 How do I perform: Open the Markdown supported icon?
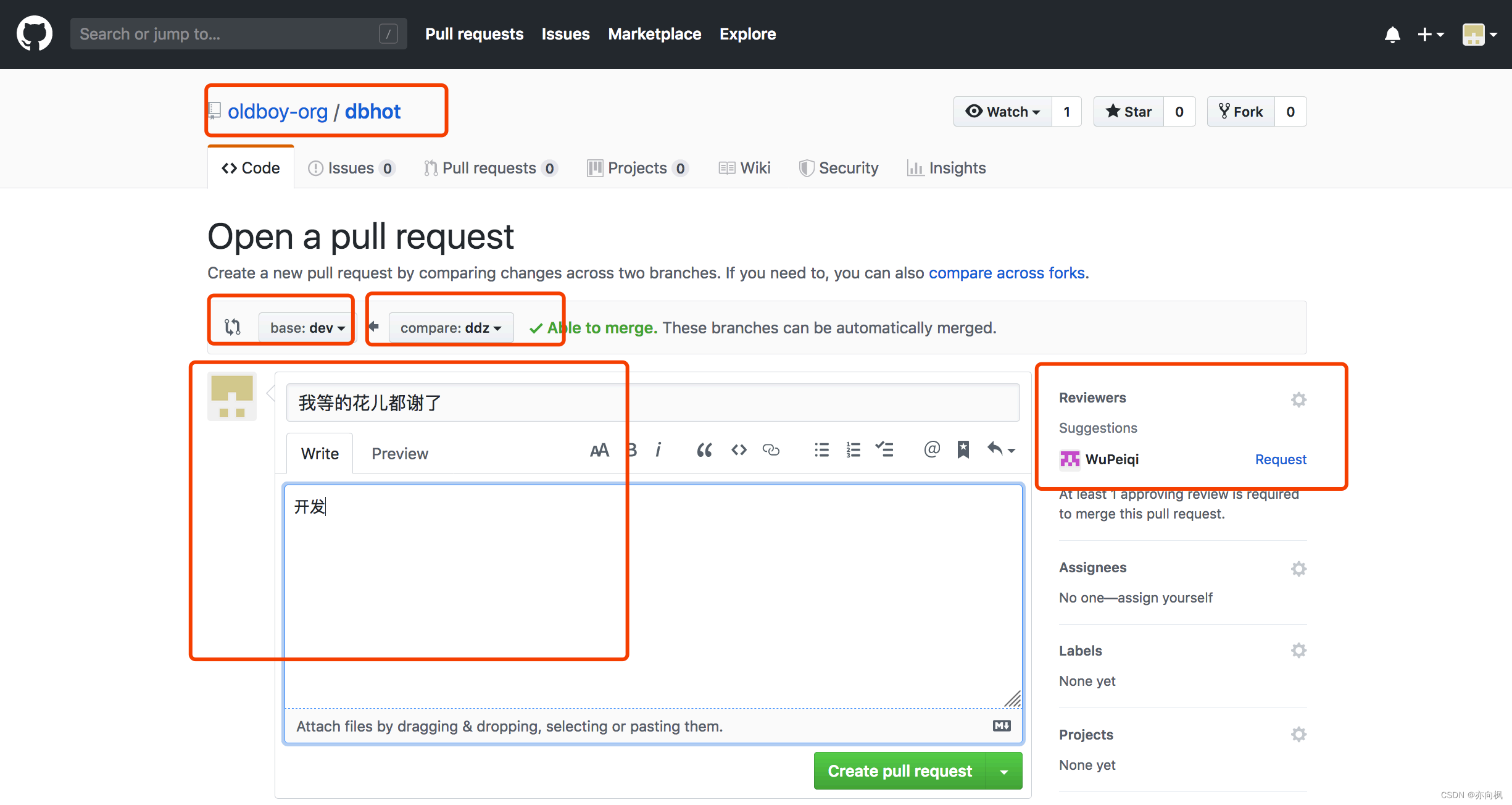1002,726
